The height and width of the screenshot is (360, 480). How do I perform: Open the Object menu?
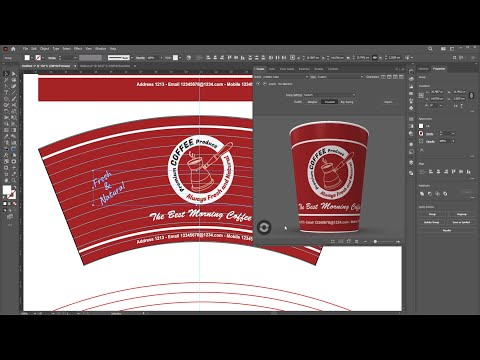44,49
